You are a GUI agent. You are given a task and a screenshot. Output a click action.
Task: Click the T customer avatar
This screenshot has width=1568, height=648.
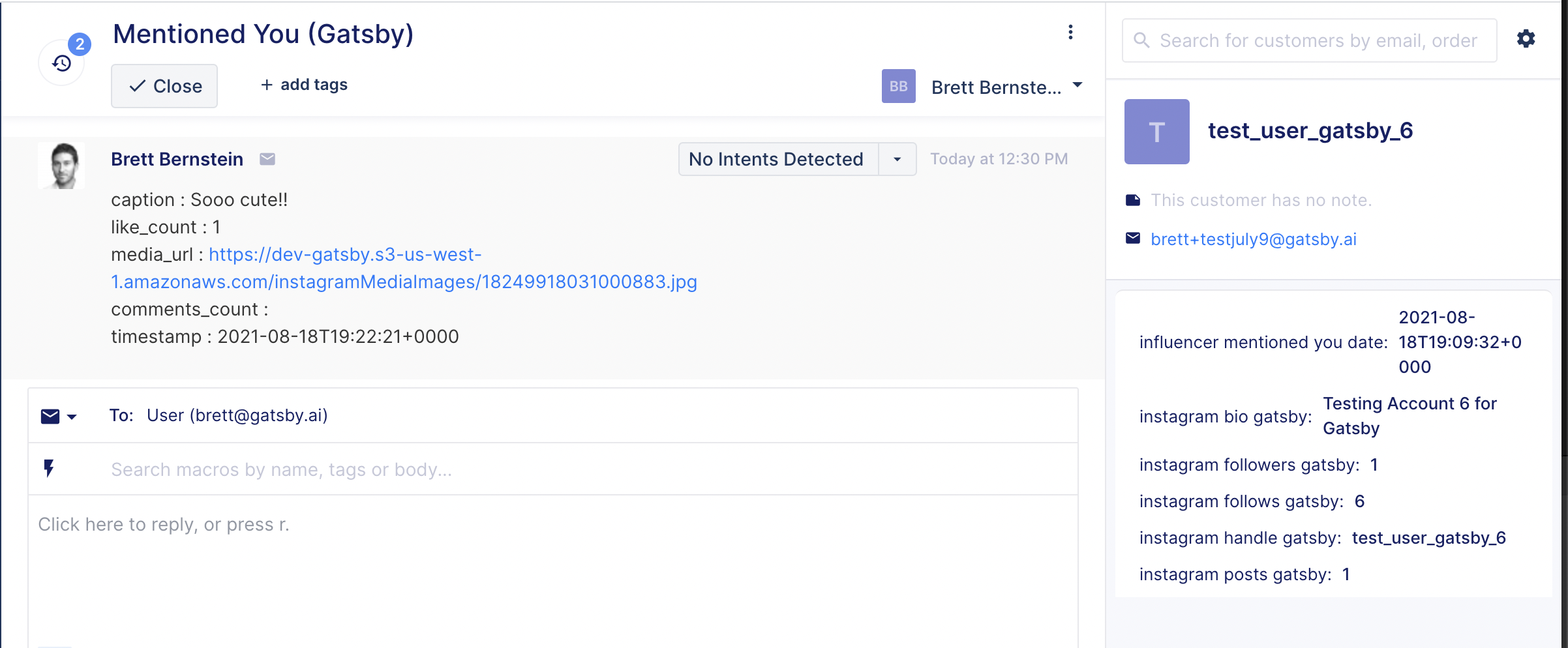click(1156, 132)
